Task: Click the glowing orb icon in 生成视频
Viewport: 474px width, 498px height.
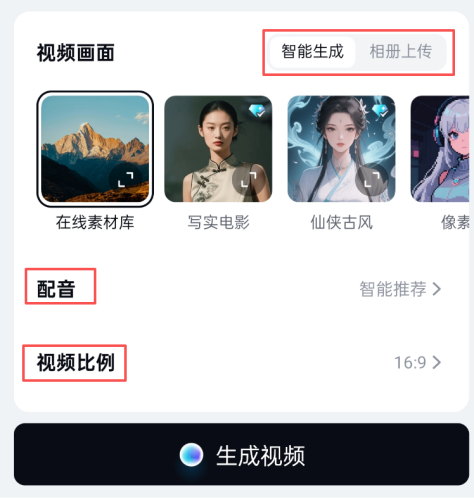Action: [191, 455]
